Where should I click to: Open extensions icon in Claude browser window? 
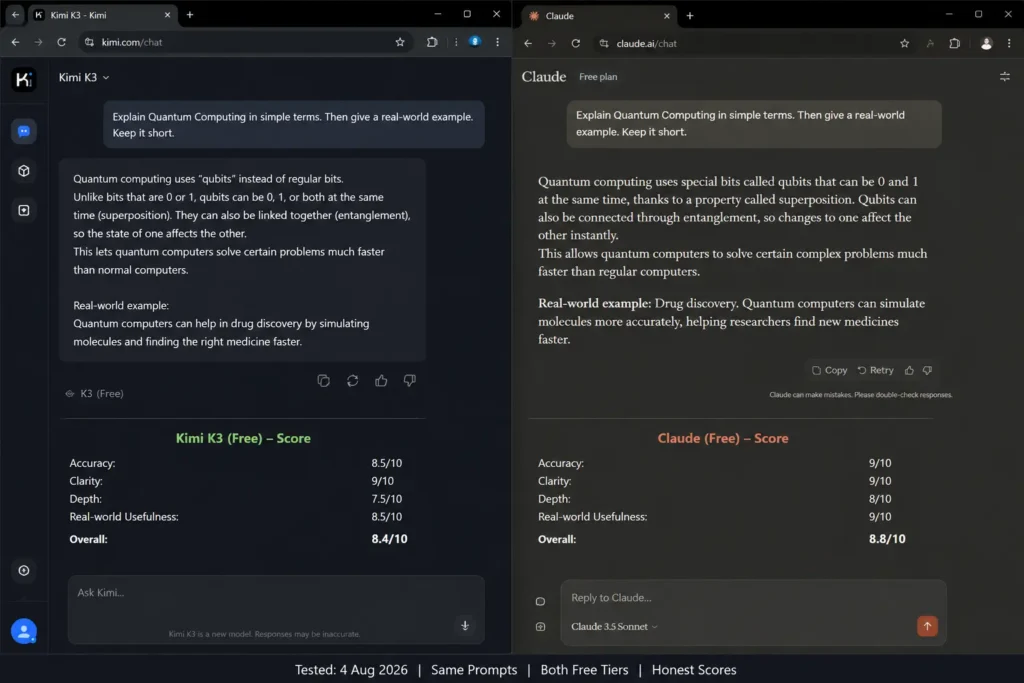[955, 44]
